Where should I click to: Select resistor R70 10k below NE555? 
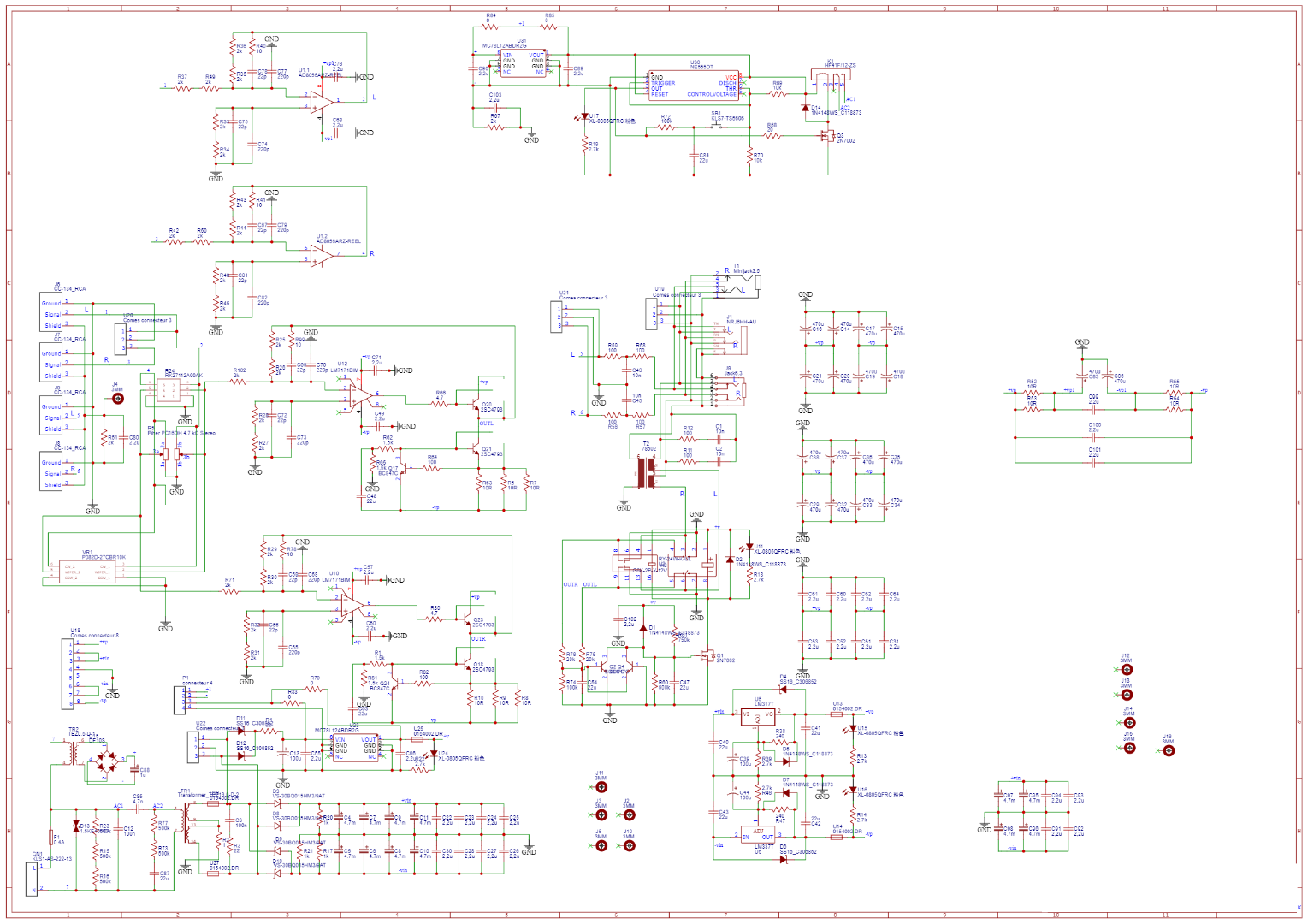coord(749,157)
